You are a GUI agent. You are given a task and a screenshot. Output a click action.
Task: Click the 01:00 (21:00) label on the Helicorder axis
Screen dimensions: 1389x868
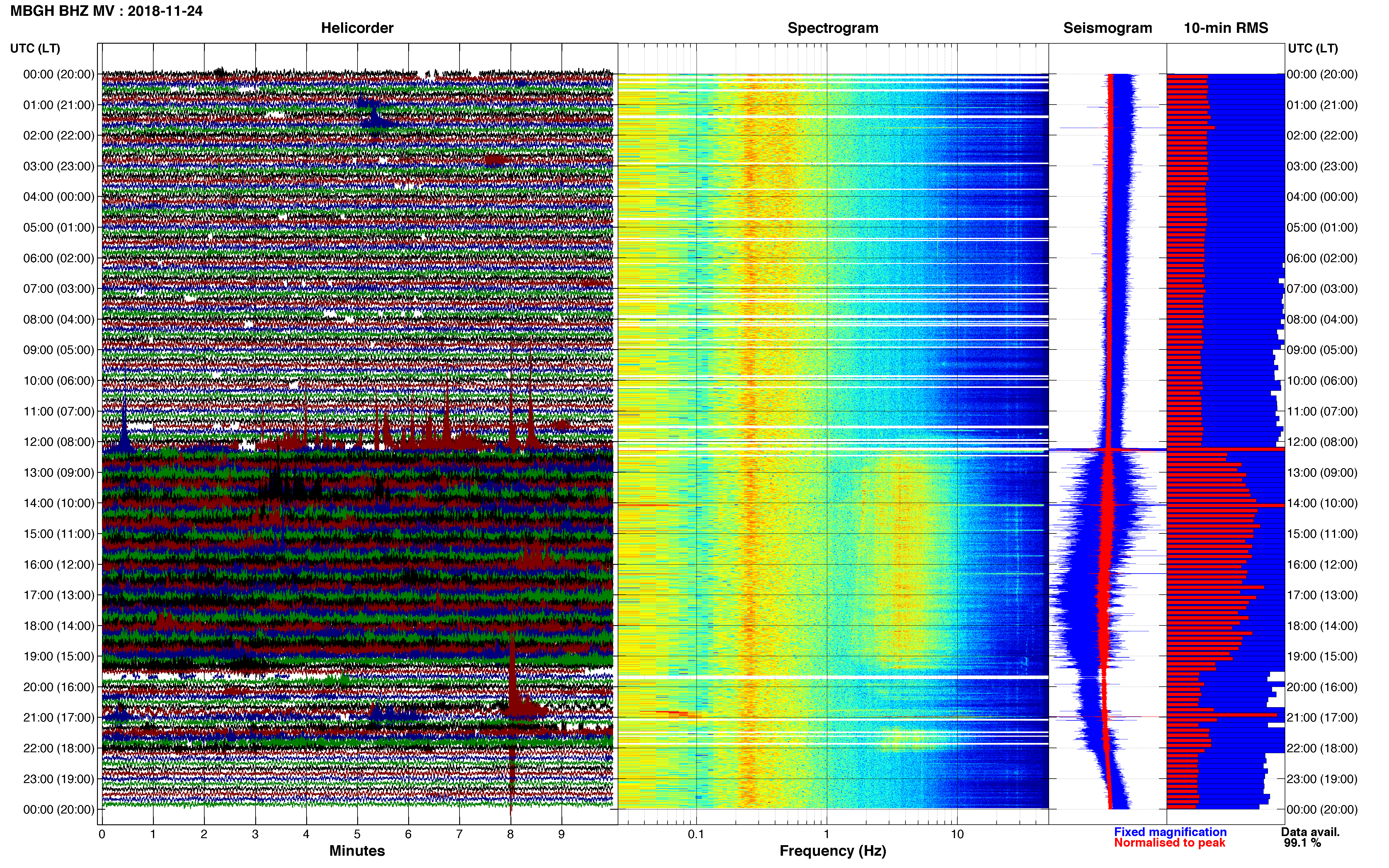[59, 105]
